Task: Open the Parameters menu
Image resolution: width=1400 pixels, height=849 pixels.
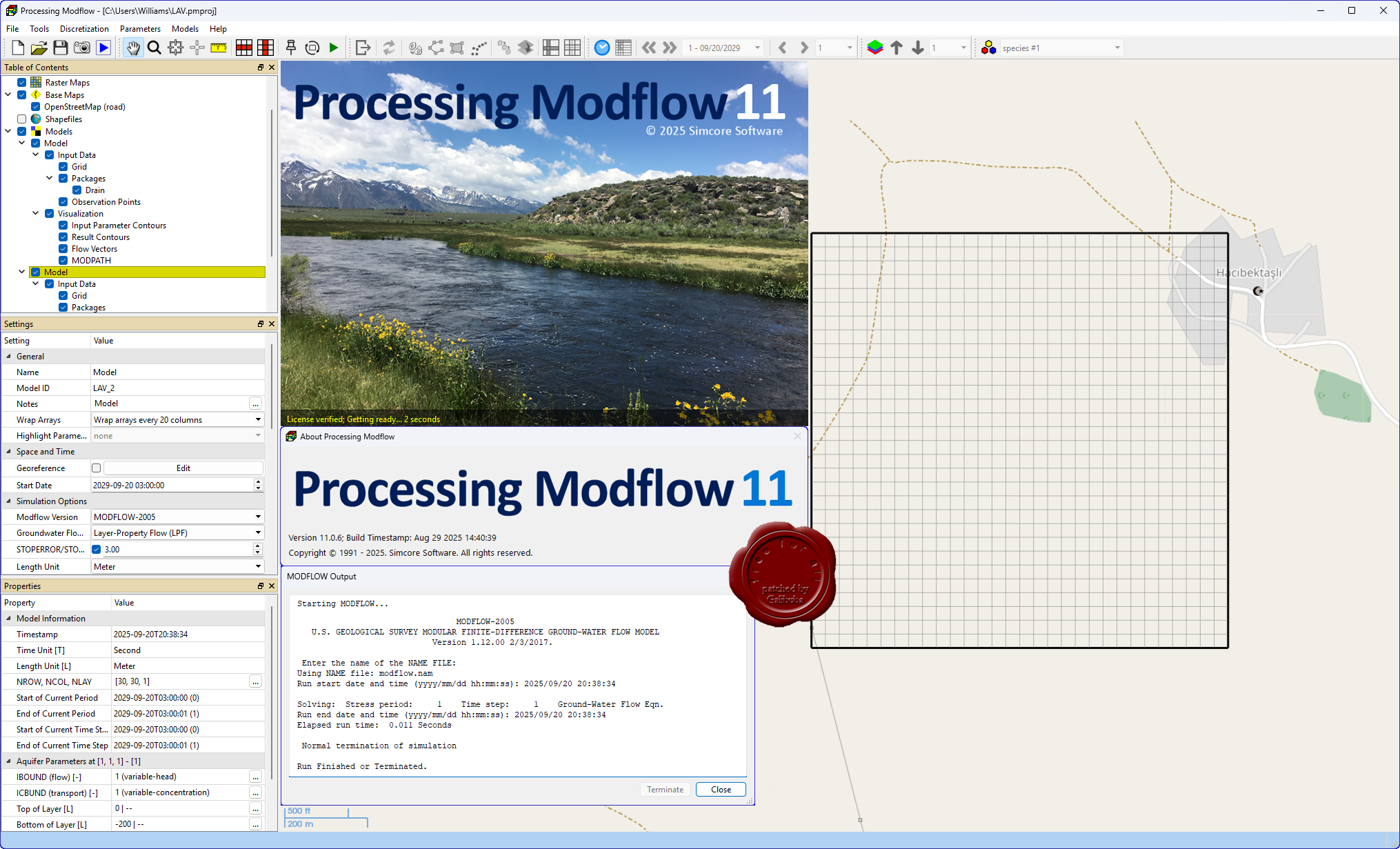Action: click(140, 29)
